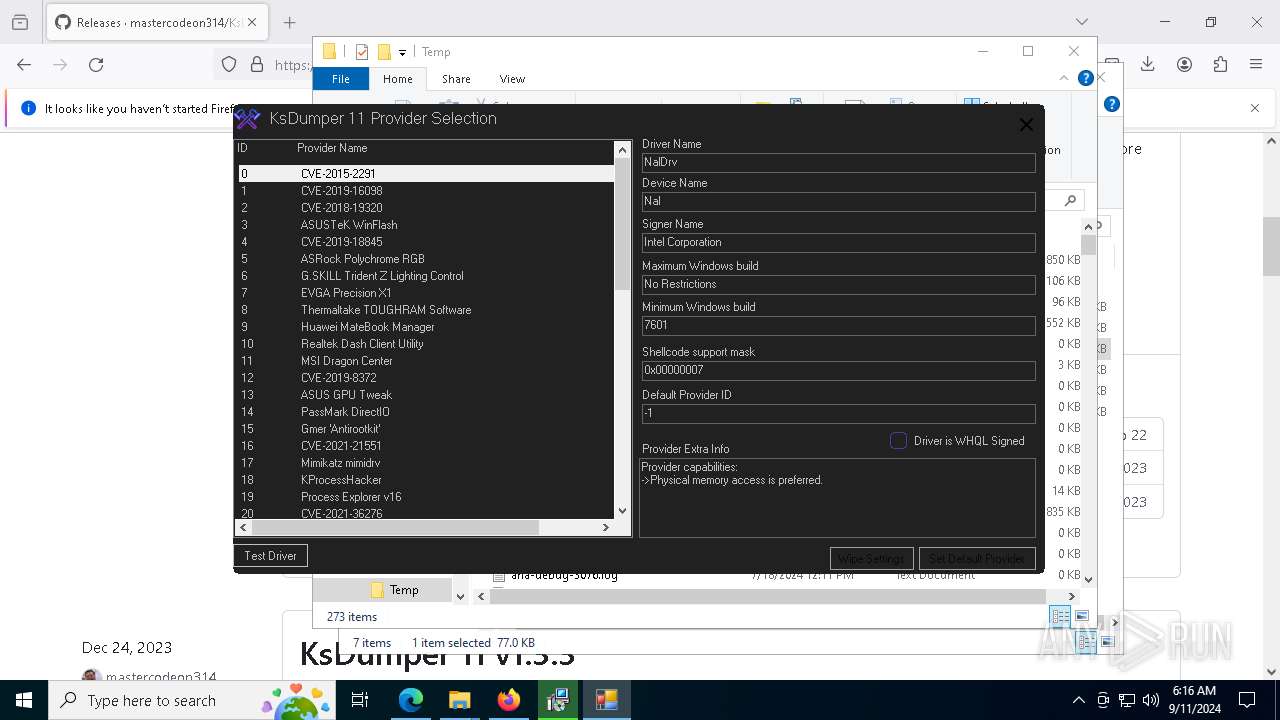Dismiss the Firefox info bar
This screenshot has height=720, width=1280.
point(1255,108)
